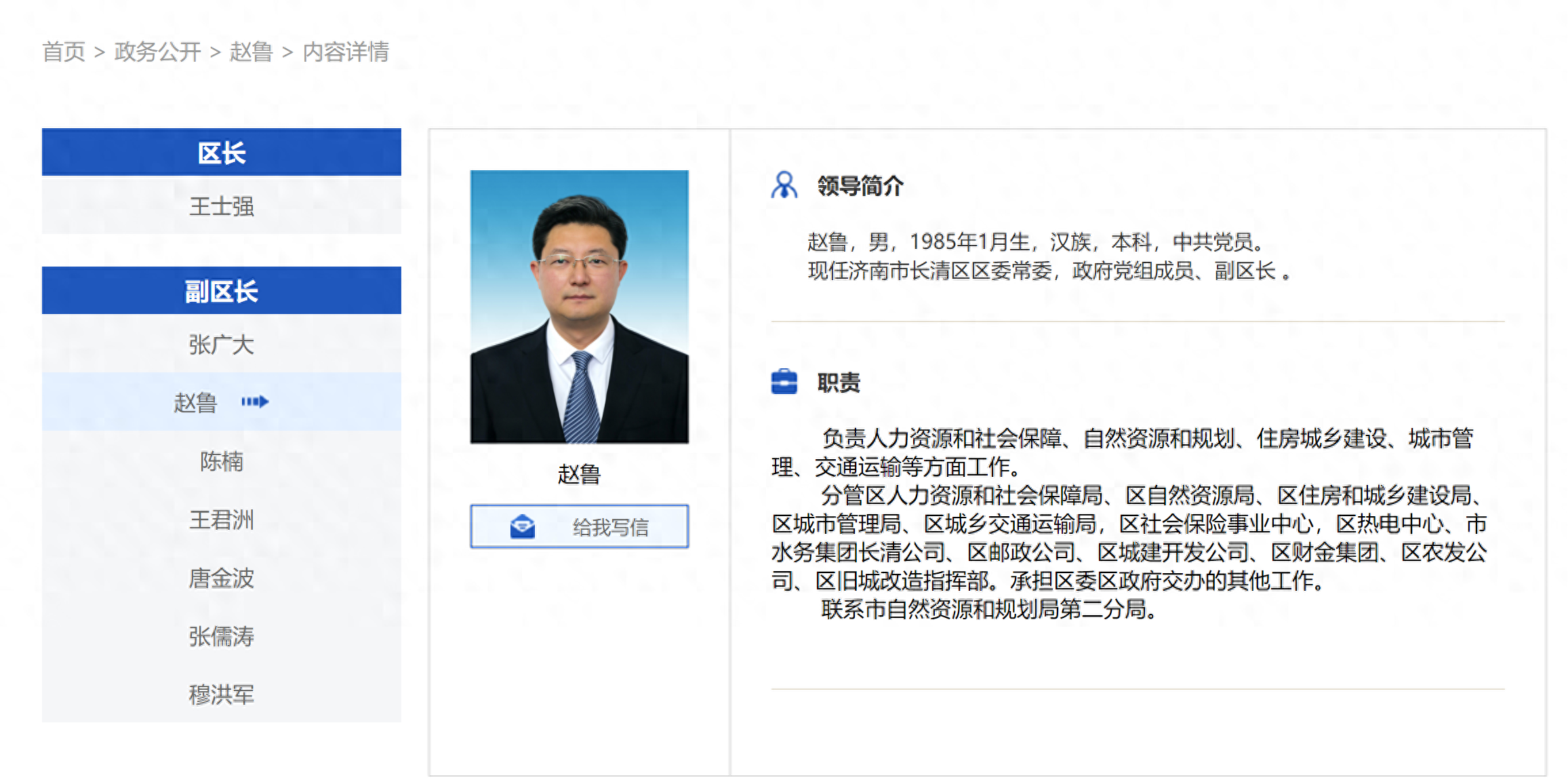The image size is (1568, 778).
Task: Click the briefcase icon beside 职责
Action: (x=784, y=382)
